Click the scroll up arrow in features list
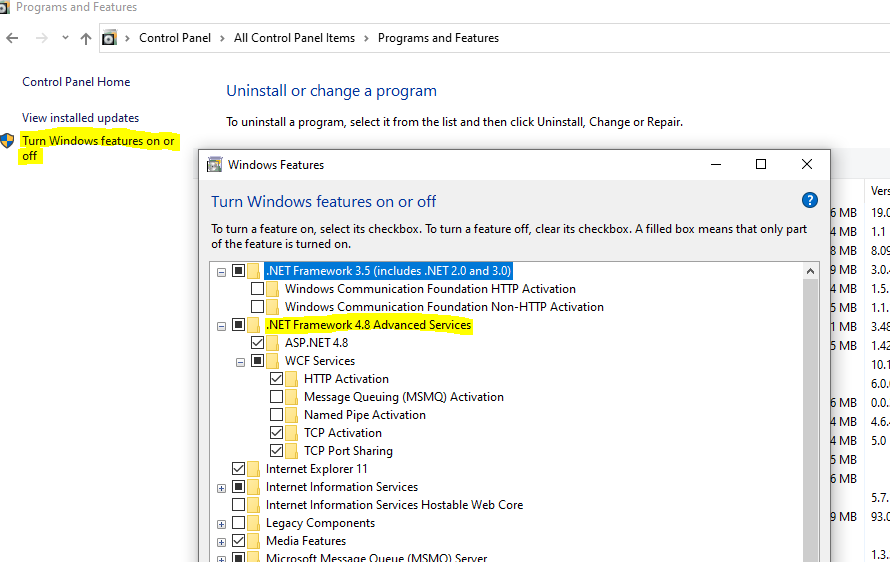This screenshot has height=562, width=890. pos(810,271)
